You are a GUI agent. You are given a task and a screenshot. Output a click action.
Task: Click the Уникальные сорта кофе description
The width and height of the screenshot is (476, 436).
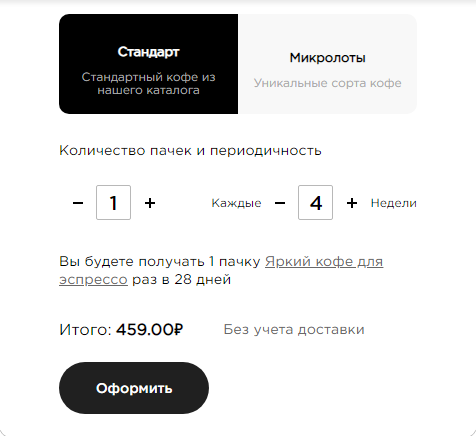coord(328,83)
